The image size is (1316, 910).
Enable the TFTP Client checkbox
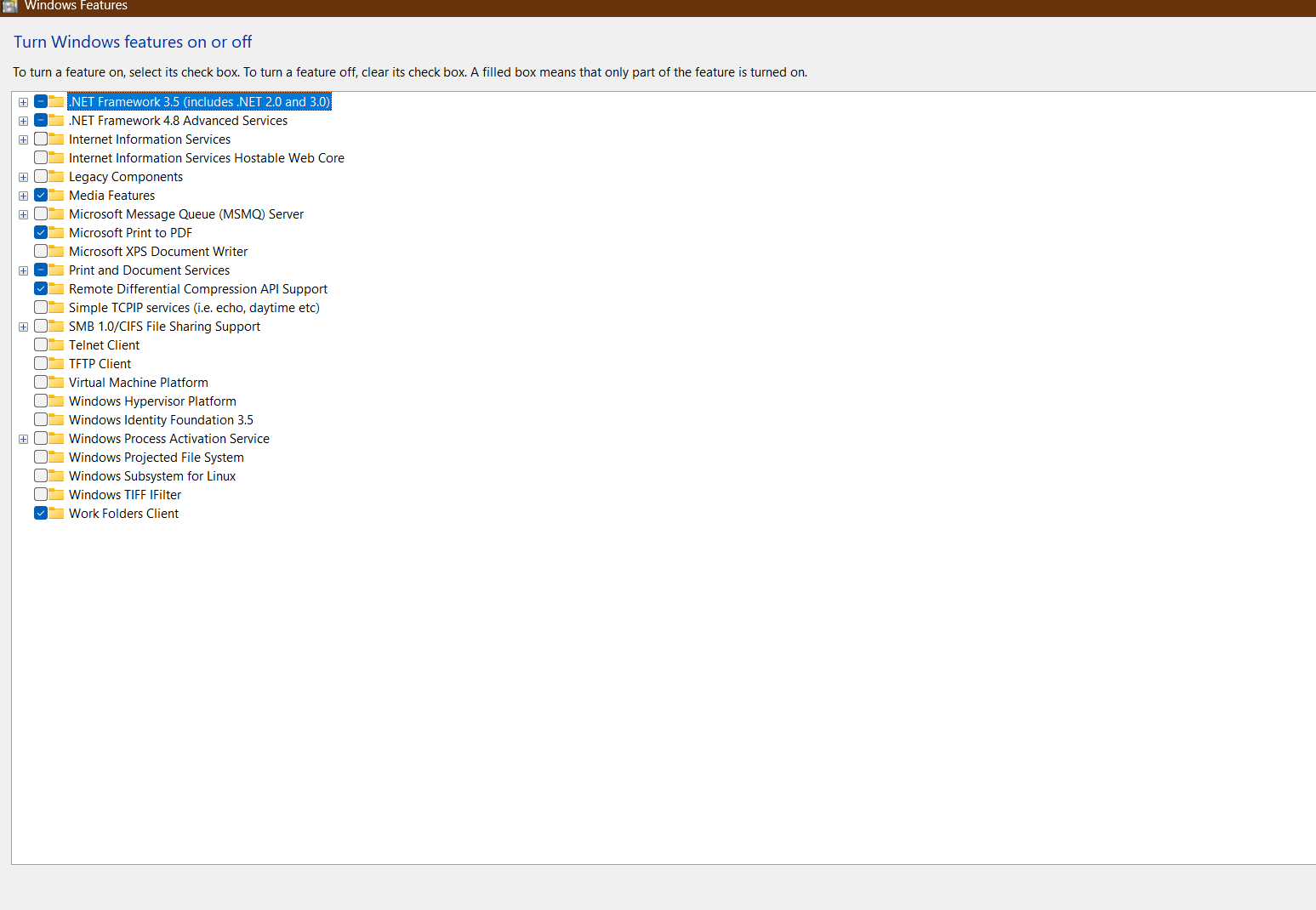click(41, 363)
